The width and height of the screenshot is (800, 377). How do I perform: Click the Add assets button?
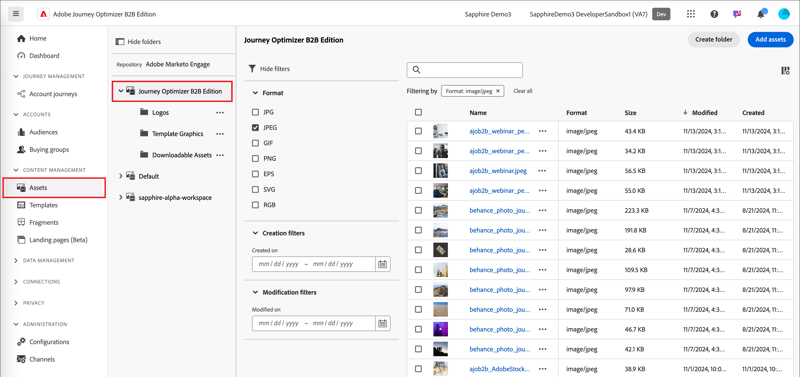[x=770, y=39]
